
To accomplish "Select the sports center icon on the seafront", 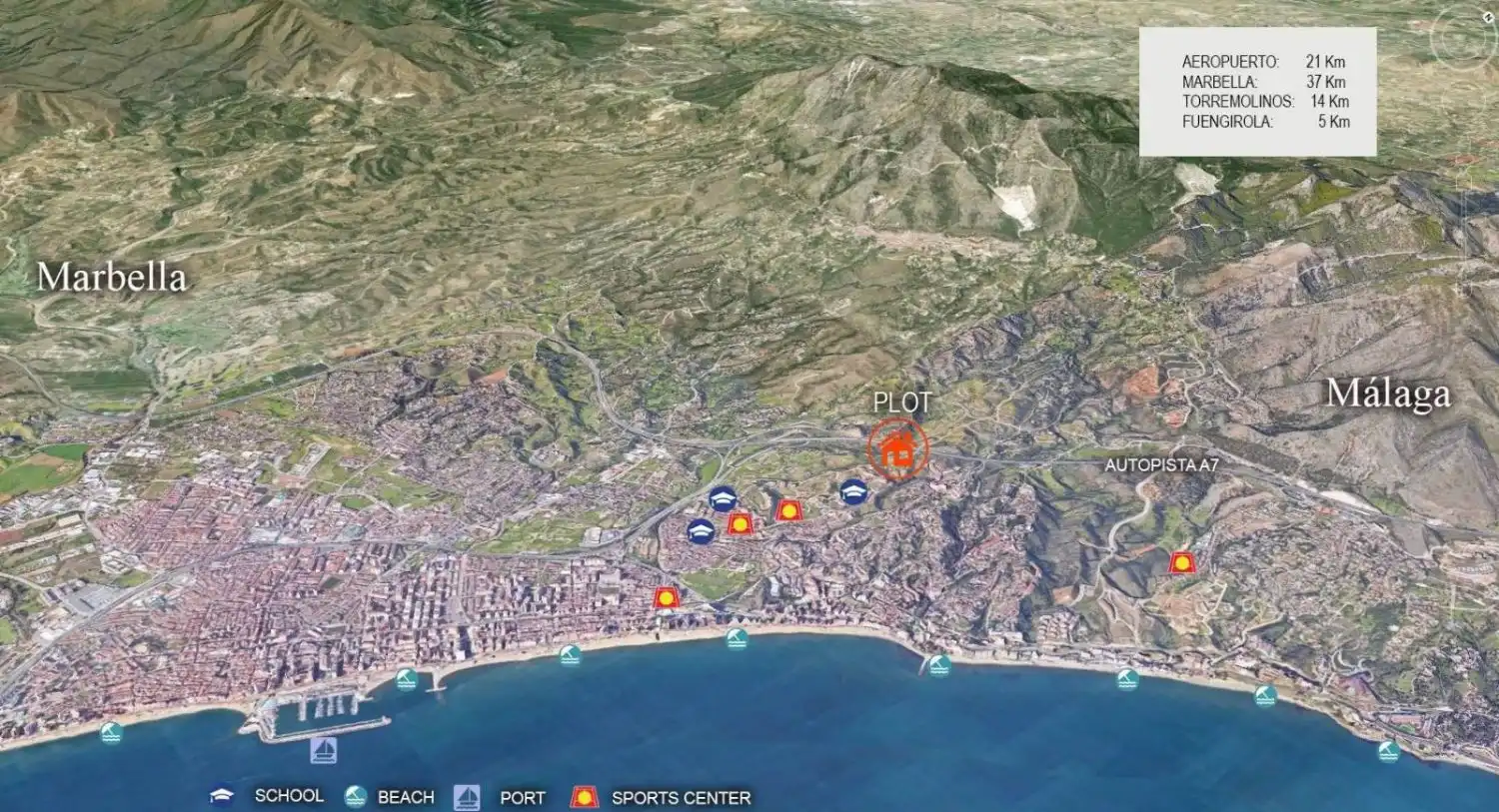I will coord(667,597).
